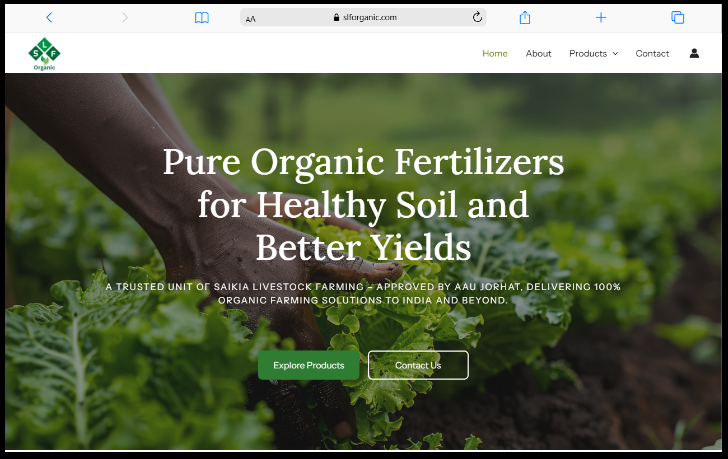Click the SLF Organic logo
728x459 pixels.
tap(43, 53)
